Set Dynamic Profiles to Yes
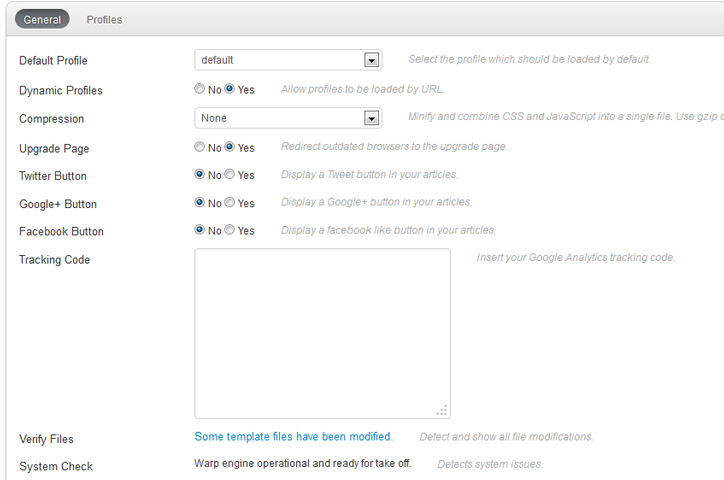 pyautogui.click(x=230, y=89)
